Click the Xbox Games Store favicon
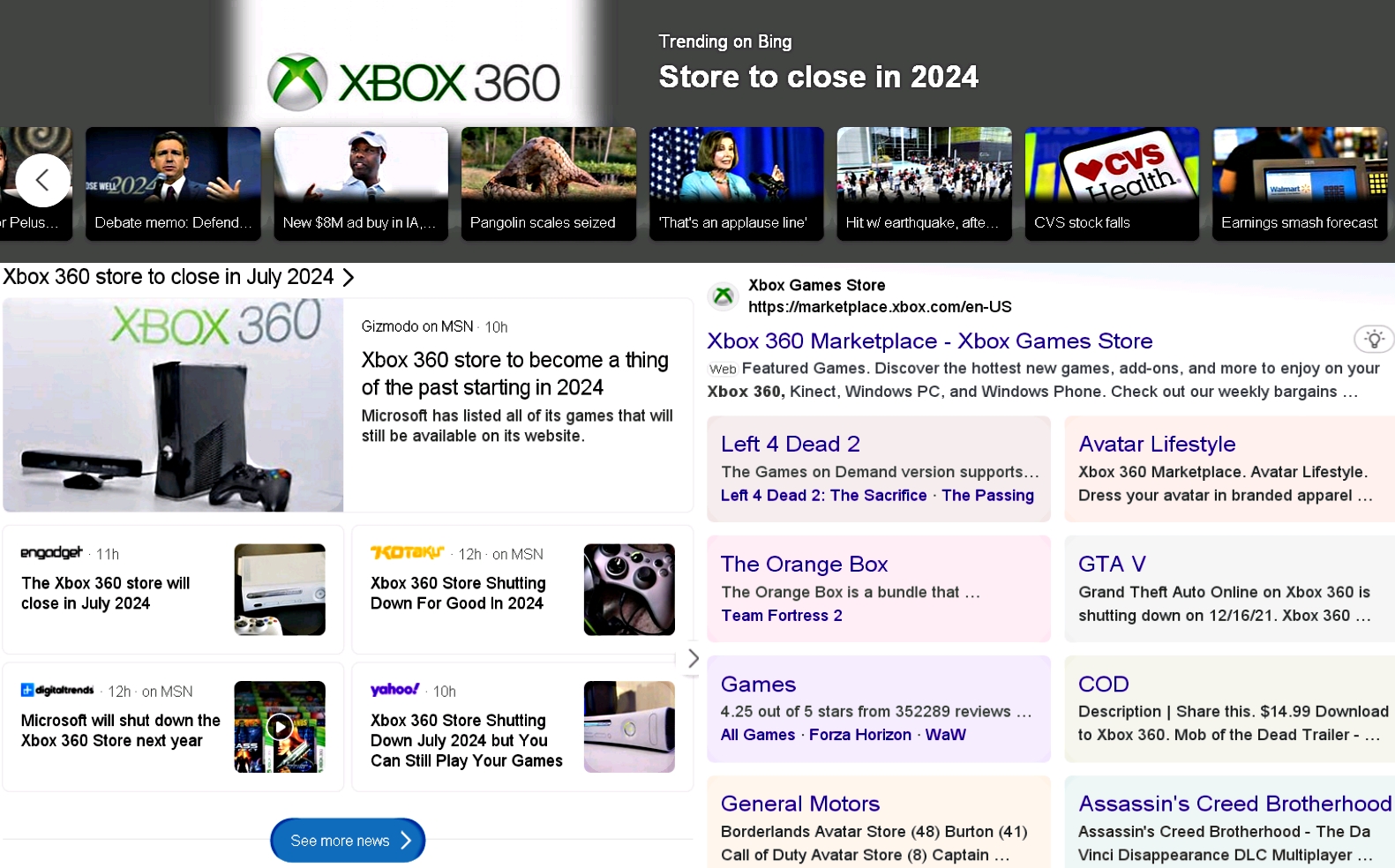 click(x=724, y=296)
